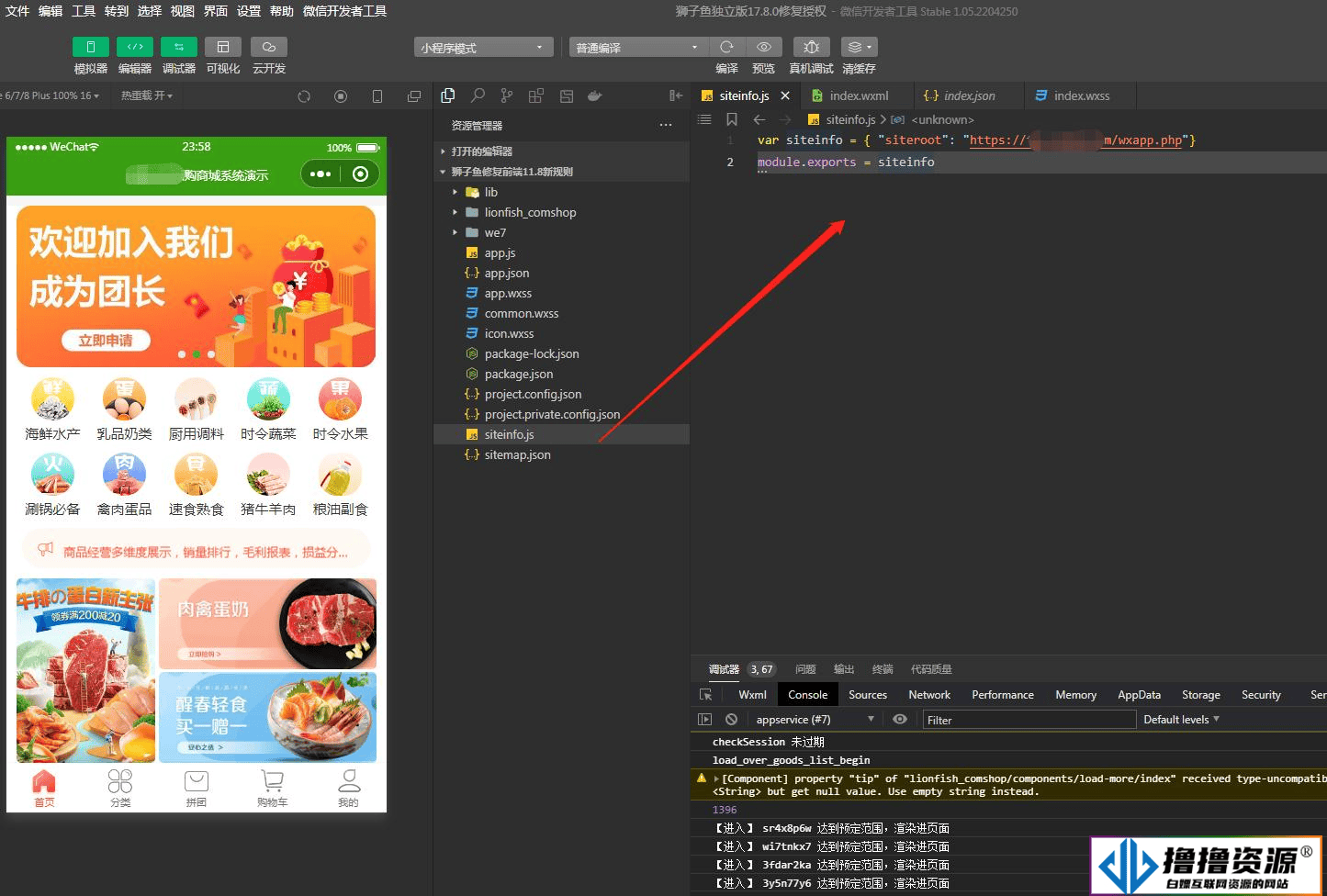Click the console Filter input field
1327x896 pixels.
click(1029, 720)
